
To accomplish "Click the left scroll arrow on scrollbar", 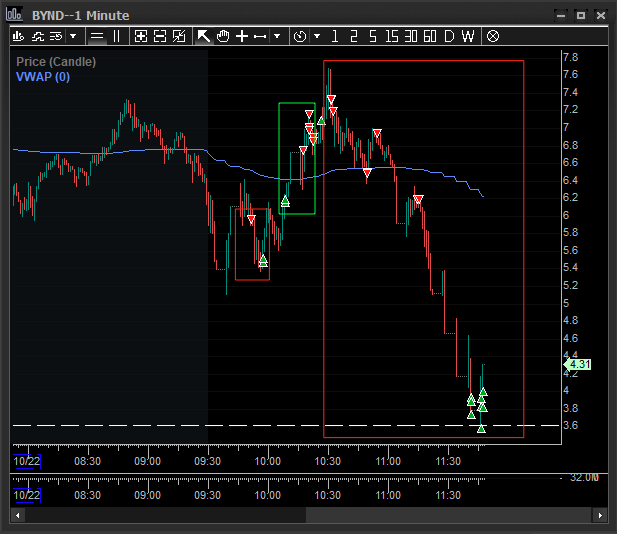I will (x=17, y=515).
